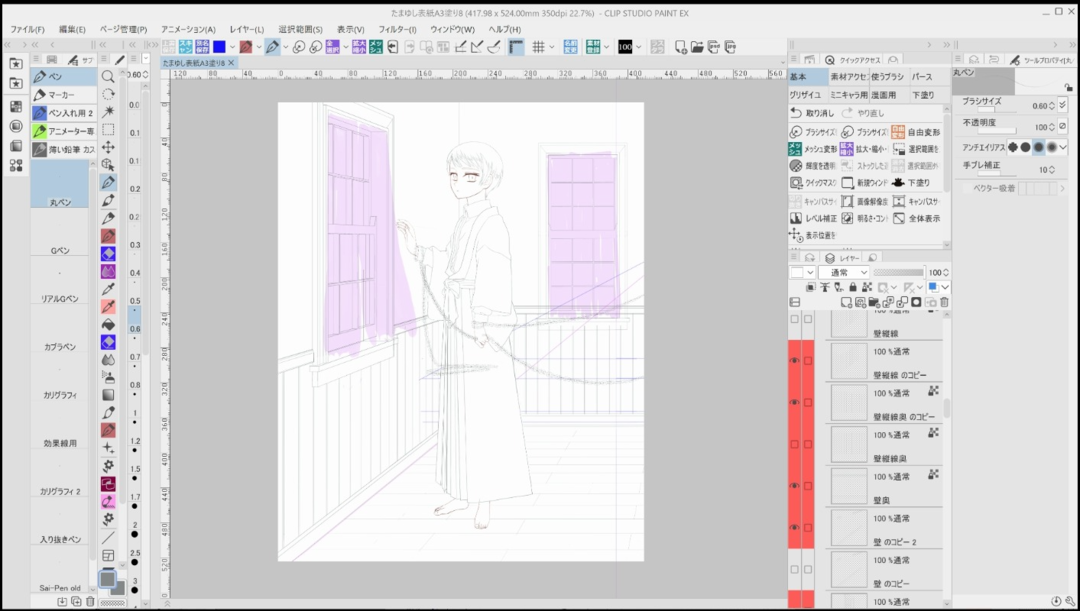This screenshot has height=611, width=1080.
Task: Expand the anti-aliasing options dropdown
Action: click(1062, 147)
